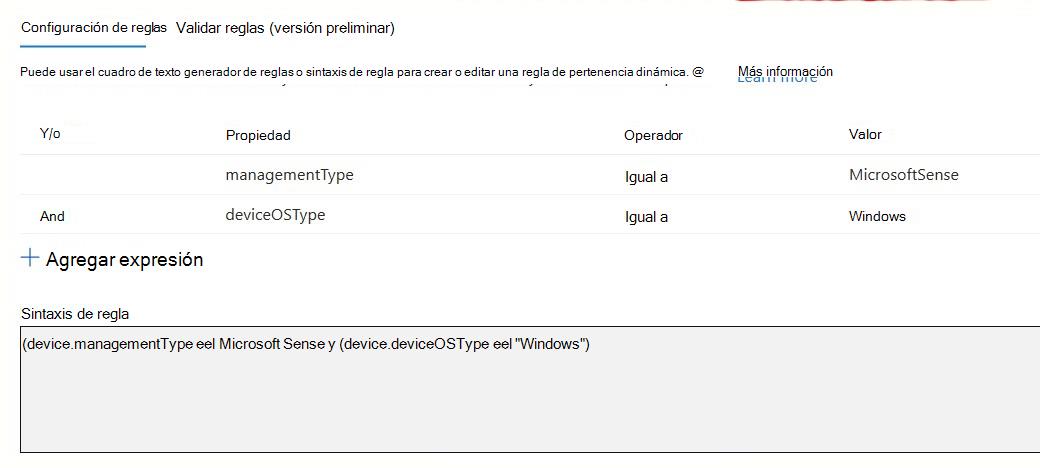
Task: Select the managementType property cell
Action: click(x=289, y=175)
